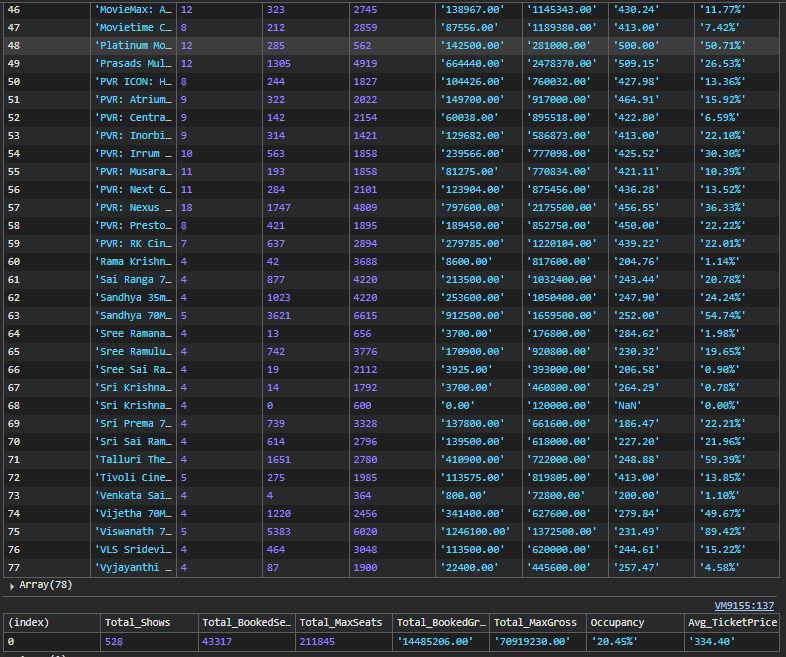
Task: Select the 528 total shows value
Action: 114,641
